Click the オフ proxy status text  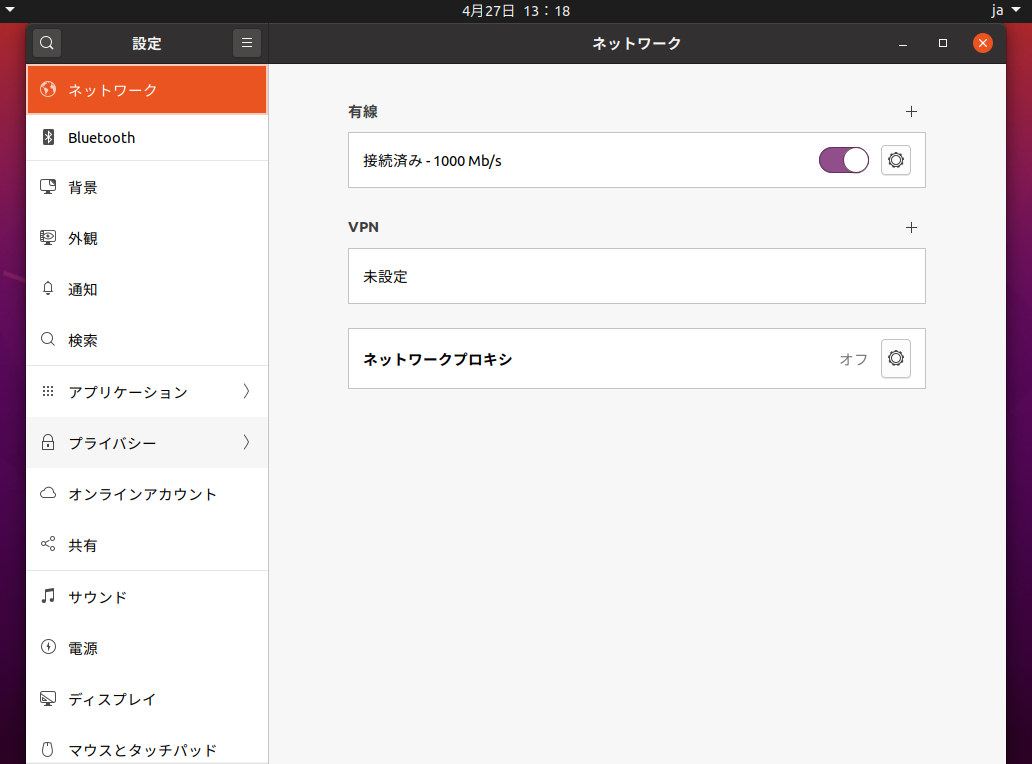(853, 359)
